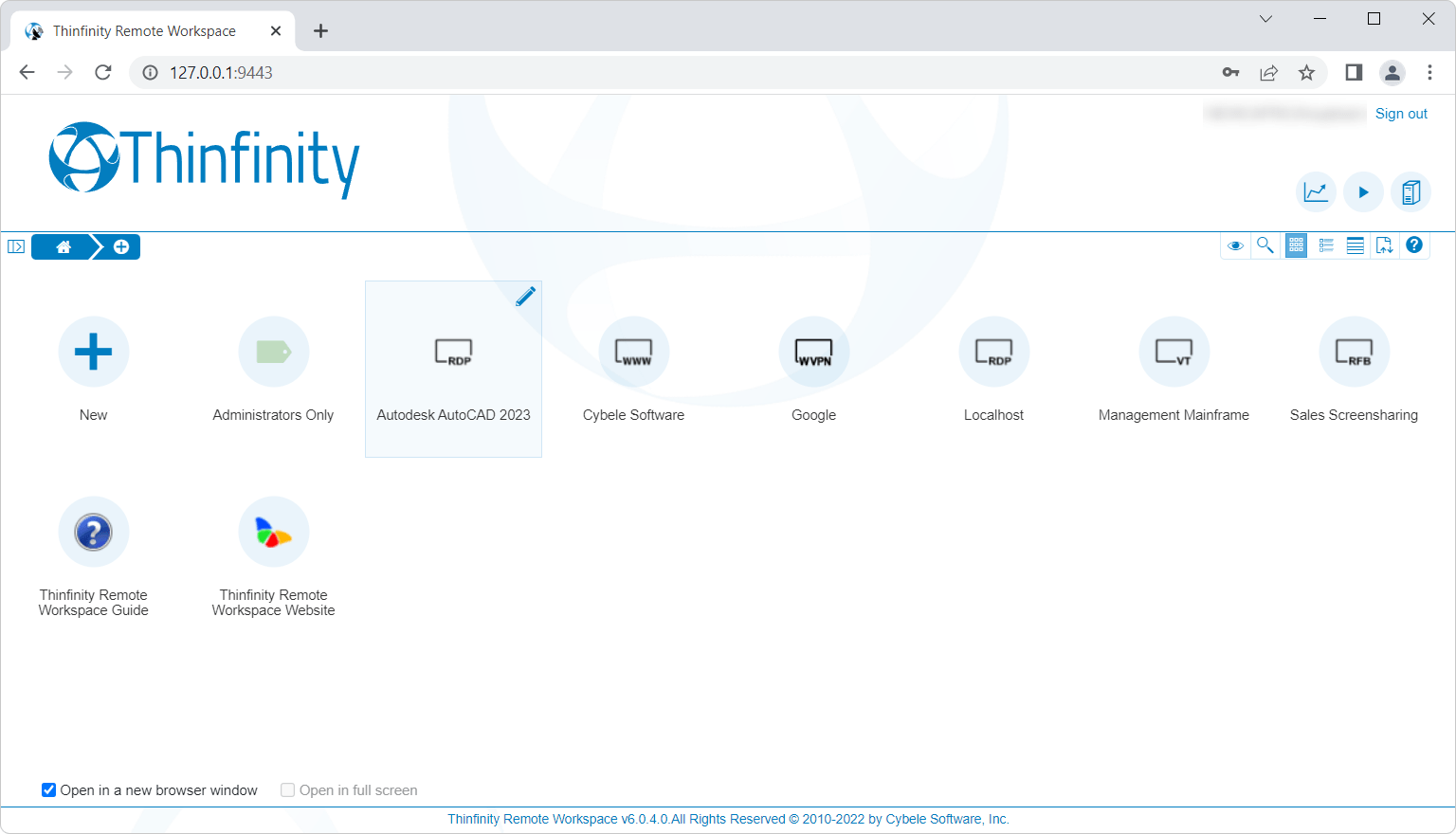The width and height of the screenshot is (1456, 834).
Task: Click the magnifying glass search icon
Action: [1265, 245]
